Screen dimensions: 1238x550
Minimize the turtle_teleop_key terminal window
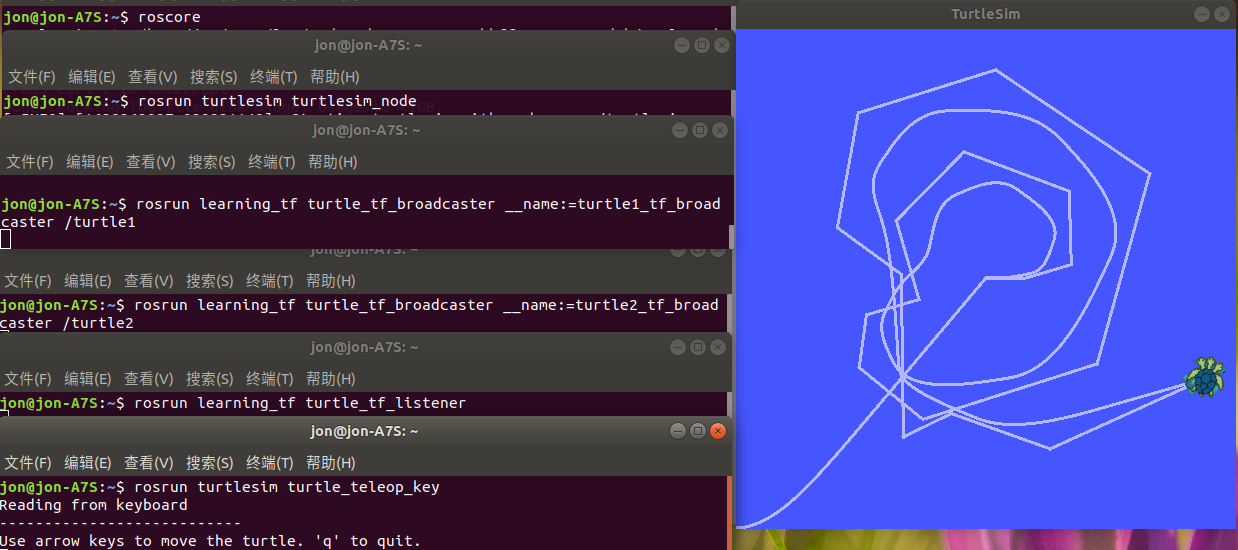(x=679, y=431)
